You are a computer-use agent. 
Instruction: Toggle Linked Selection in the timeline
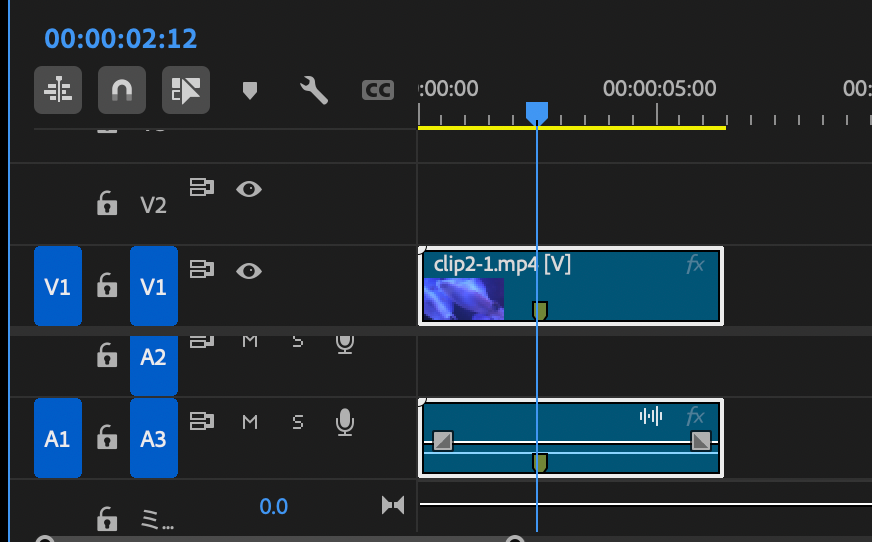click(x=186, y=90)
